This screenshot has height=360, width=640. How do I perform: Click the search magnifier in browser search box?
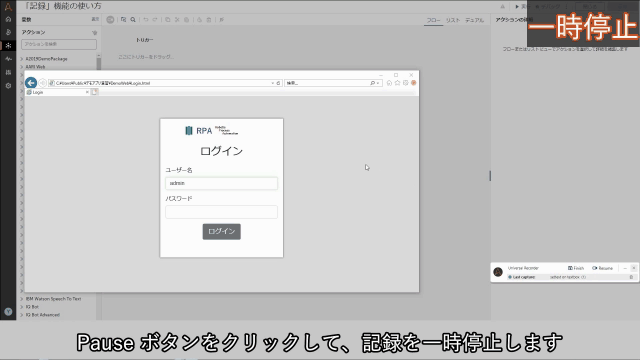point(372,83)
